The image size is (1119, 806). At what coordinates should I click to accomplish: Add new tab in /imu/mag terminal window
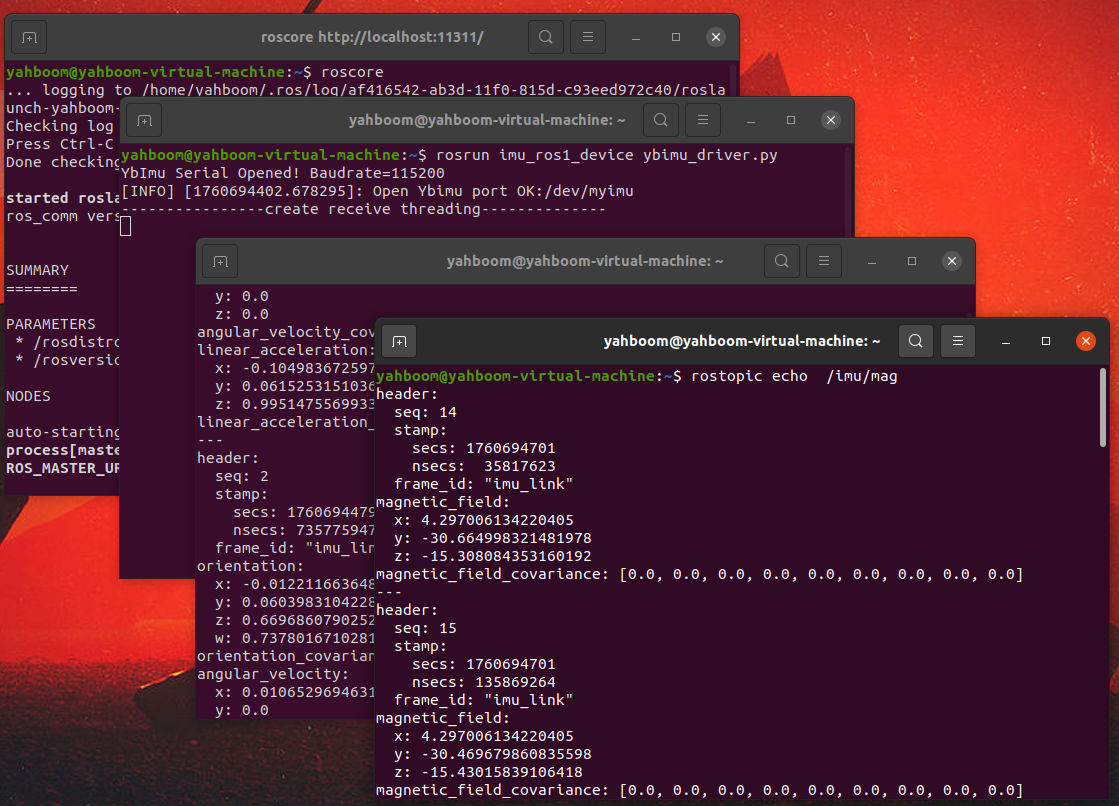point(400,341)
